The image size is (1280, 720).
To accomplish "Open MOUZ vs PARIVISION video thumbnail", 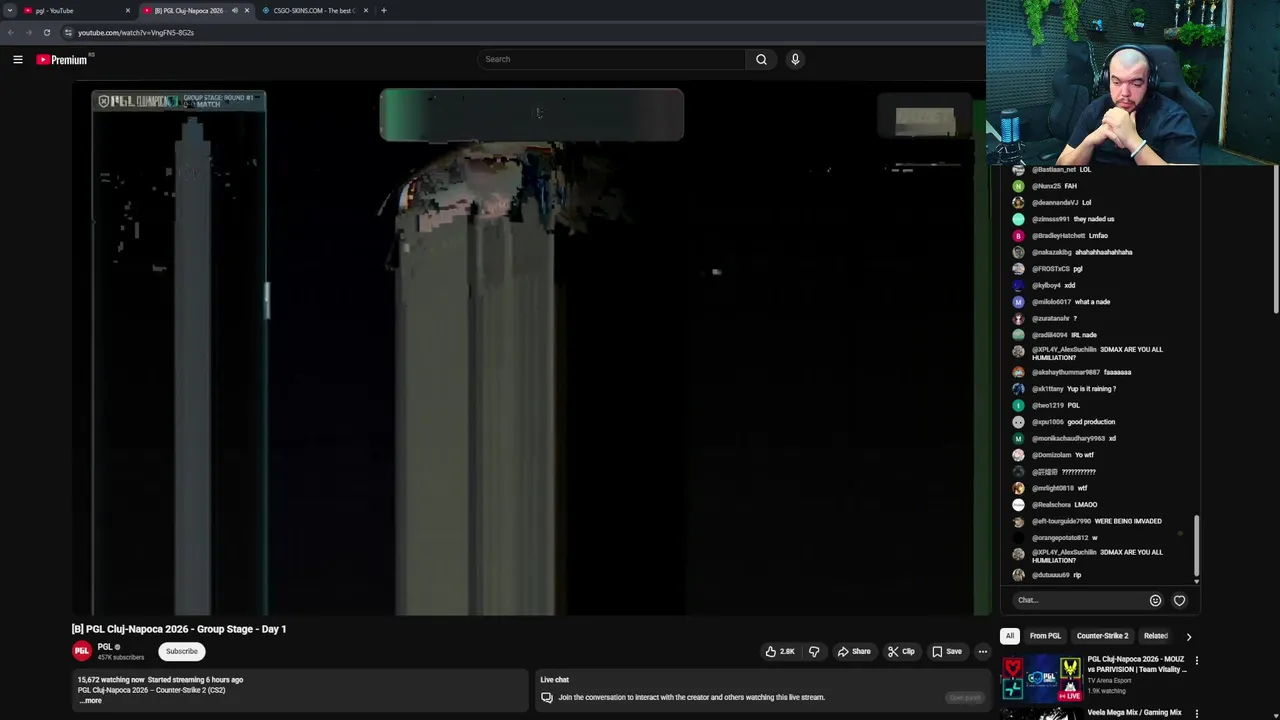I will point(1042,678).
